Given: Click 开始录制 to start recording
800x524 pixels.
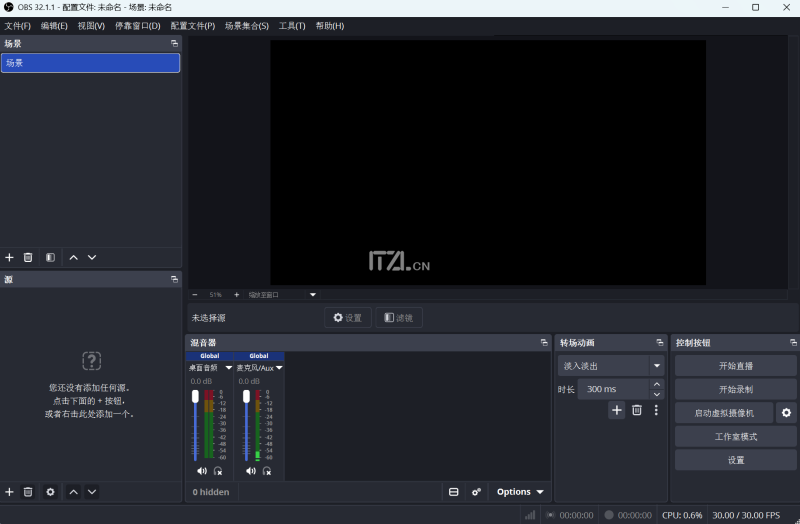Looking at the screenshot, I should click(736, 389).
